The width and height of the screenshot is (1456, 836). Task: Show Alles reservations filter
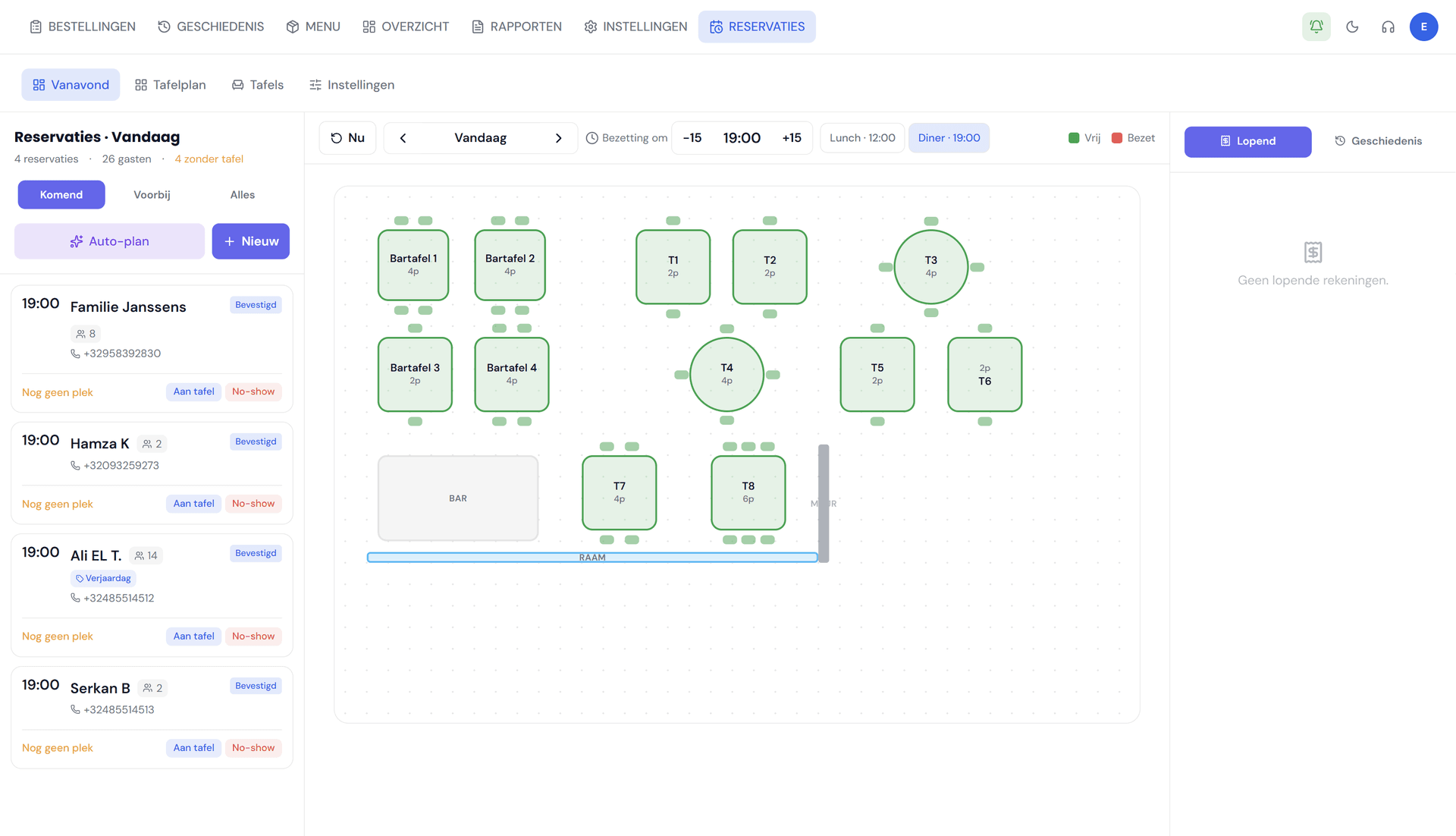pyautogui.click(x=243, y=195)
